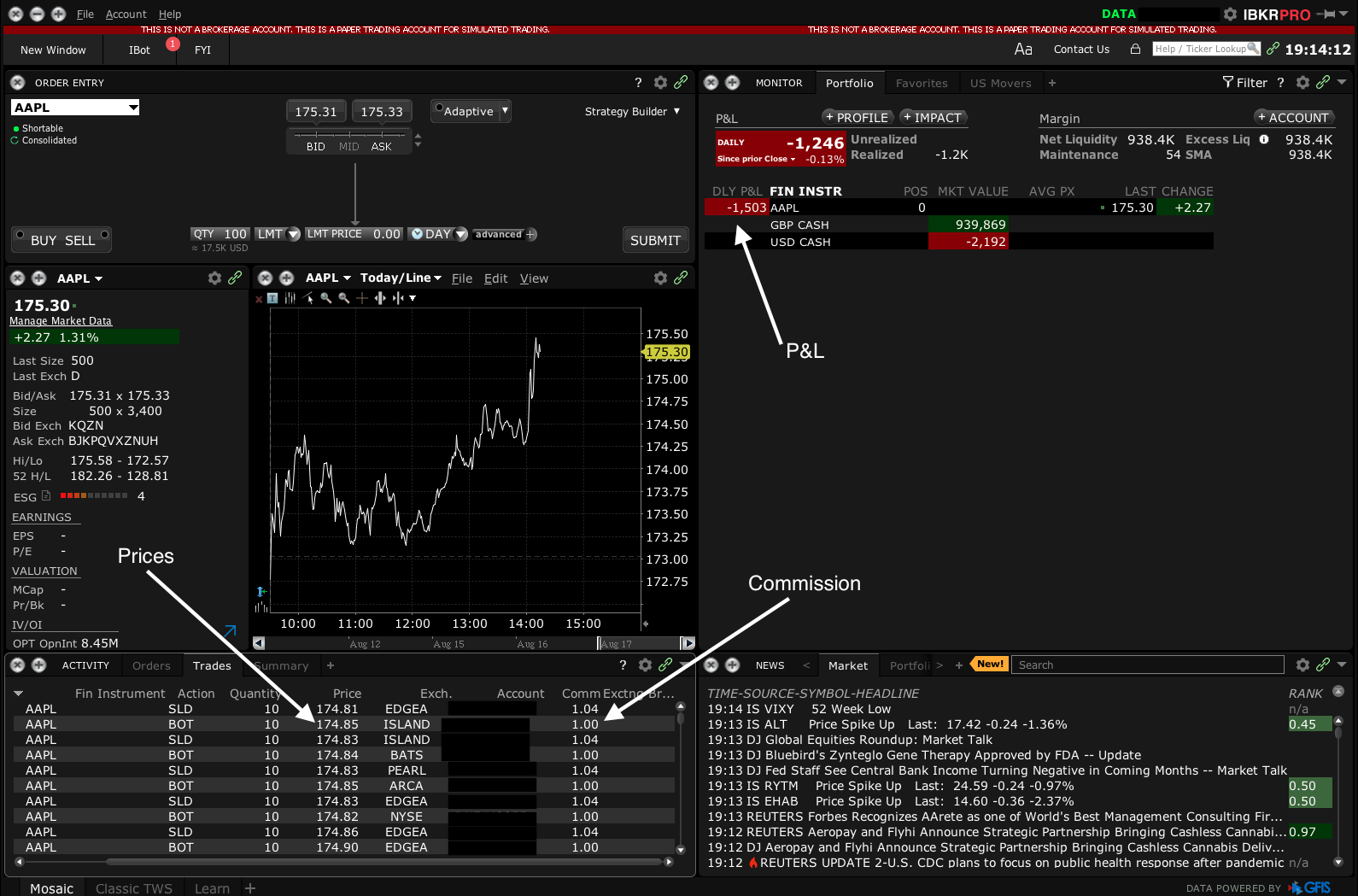Expand the IMPACT section in P&L
This screenshot has height=896, width=1358.
point(933,117)
